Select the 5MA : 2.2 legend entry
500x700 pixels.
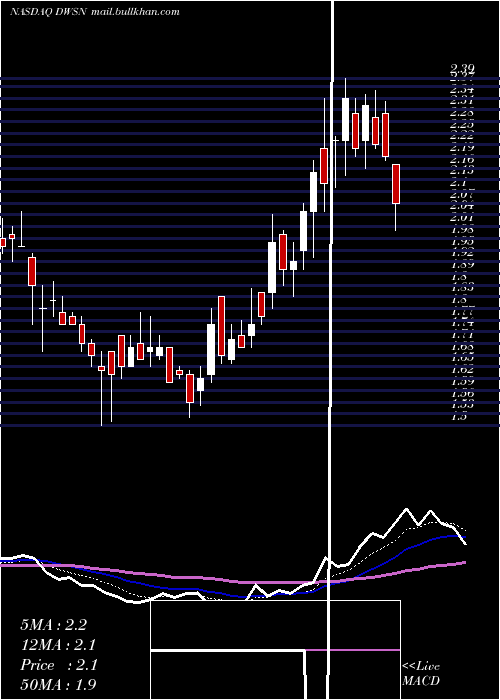54,625
